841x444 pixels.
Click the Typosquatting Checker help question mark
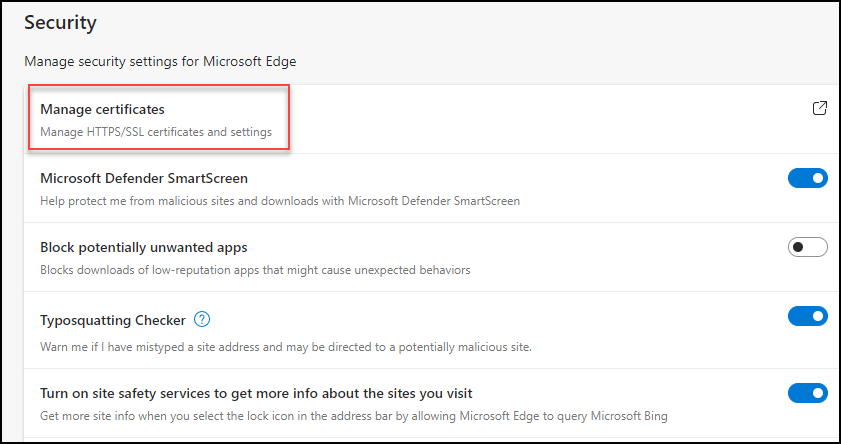(x=202, y=320)
